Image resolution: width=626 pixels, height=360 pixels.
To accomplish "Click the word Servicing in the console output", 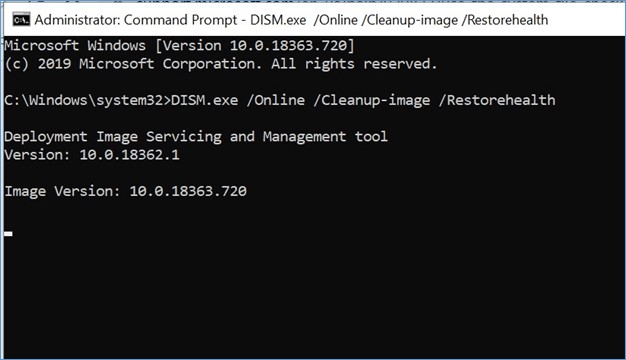I will click(184, 137).
